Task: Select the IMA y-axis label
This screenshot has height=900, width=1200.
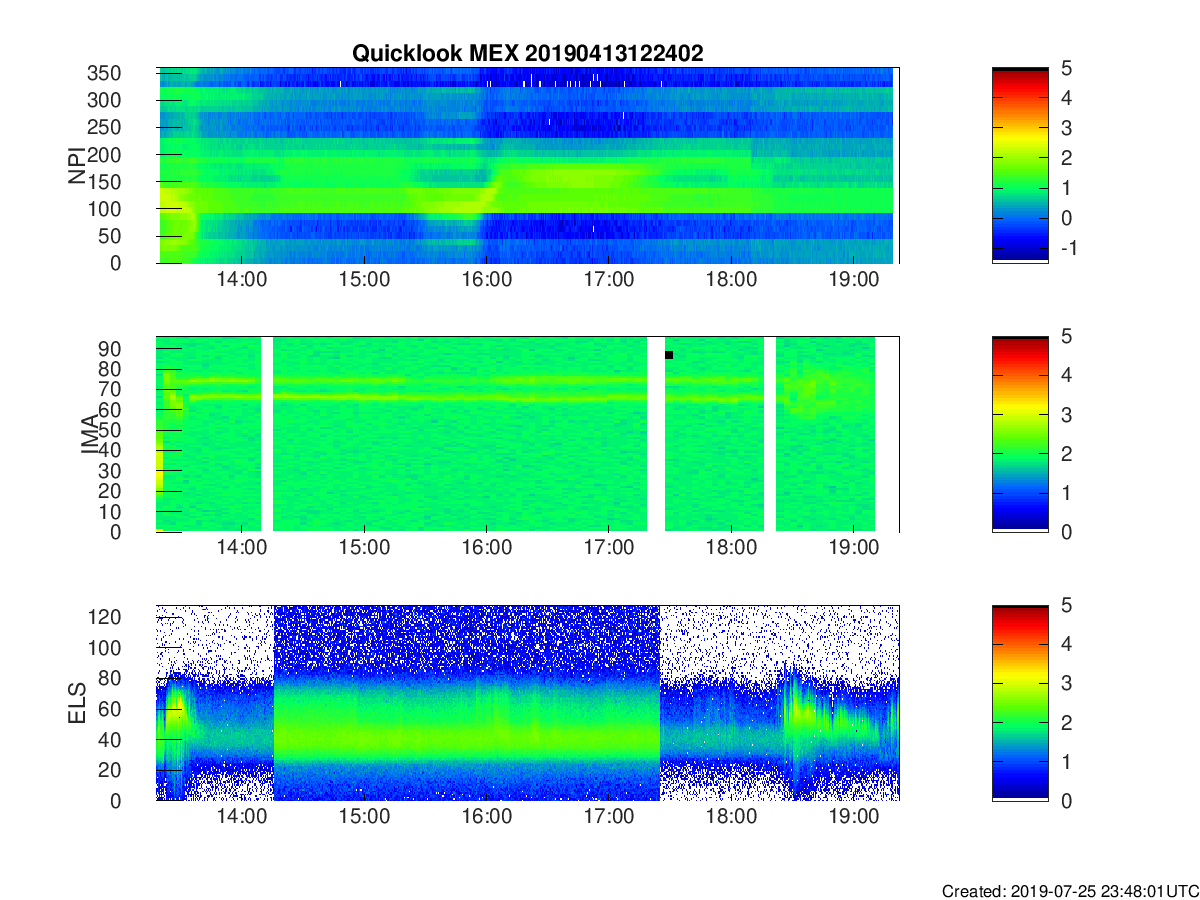Action: click(x=89, y=434)
